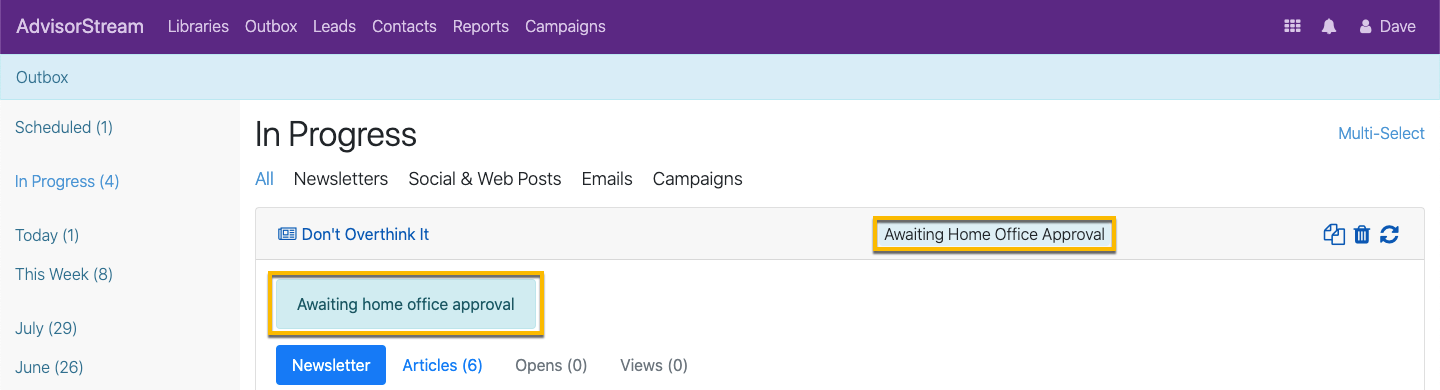This screenshot has height=390, width=1440.
Task: Filter the list by Emails
Action: click(607, 179)
